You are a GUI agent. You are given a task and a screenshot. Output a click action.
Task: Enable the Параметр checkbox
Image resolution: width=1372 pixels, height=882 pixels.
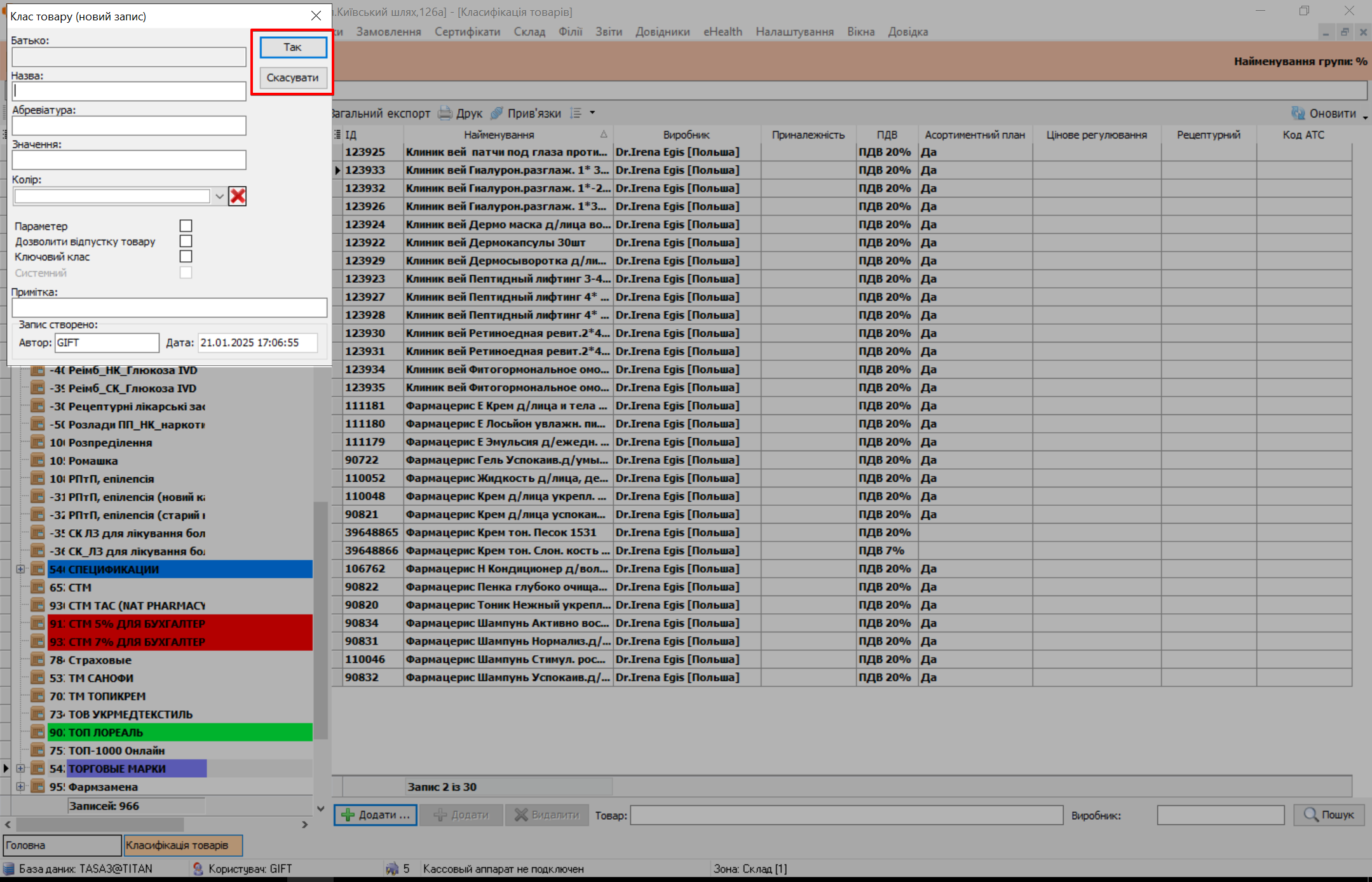[186, 226]
